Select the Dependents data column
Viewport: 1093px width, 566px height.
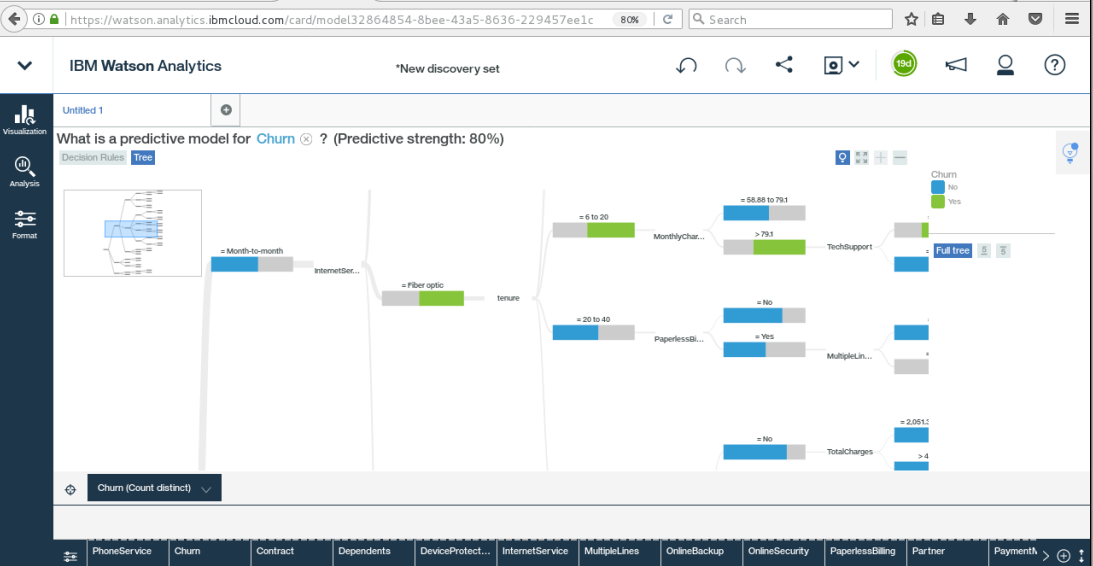[374, 551]
